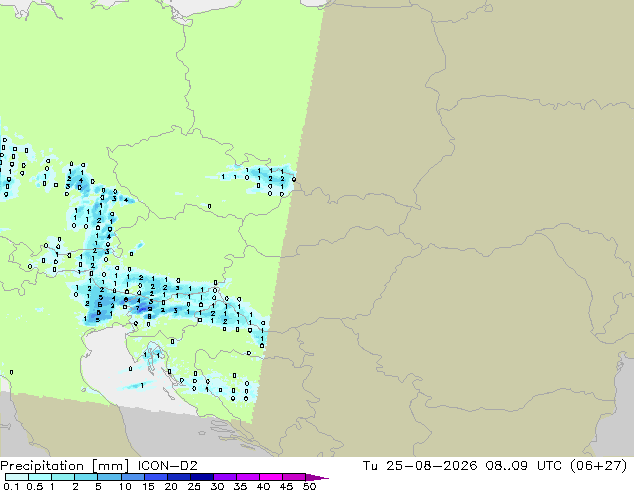Screen dimensions: 634x490
Task: Click the swatch between 45 and 50
Action: pyautogui.click(x=294, y=477)
